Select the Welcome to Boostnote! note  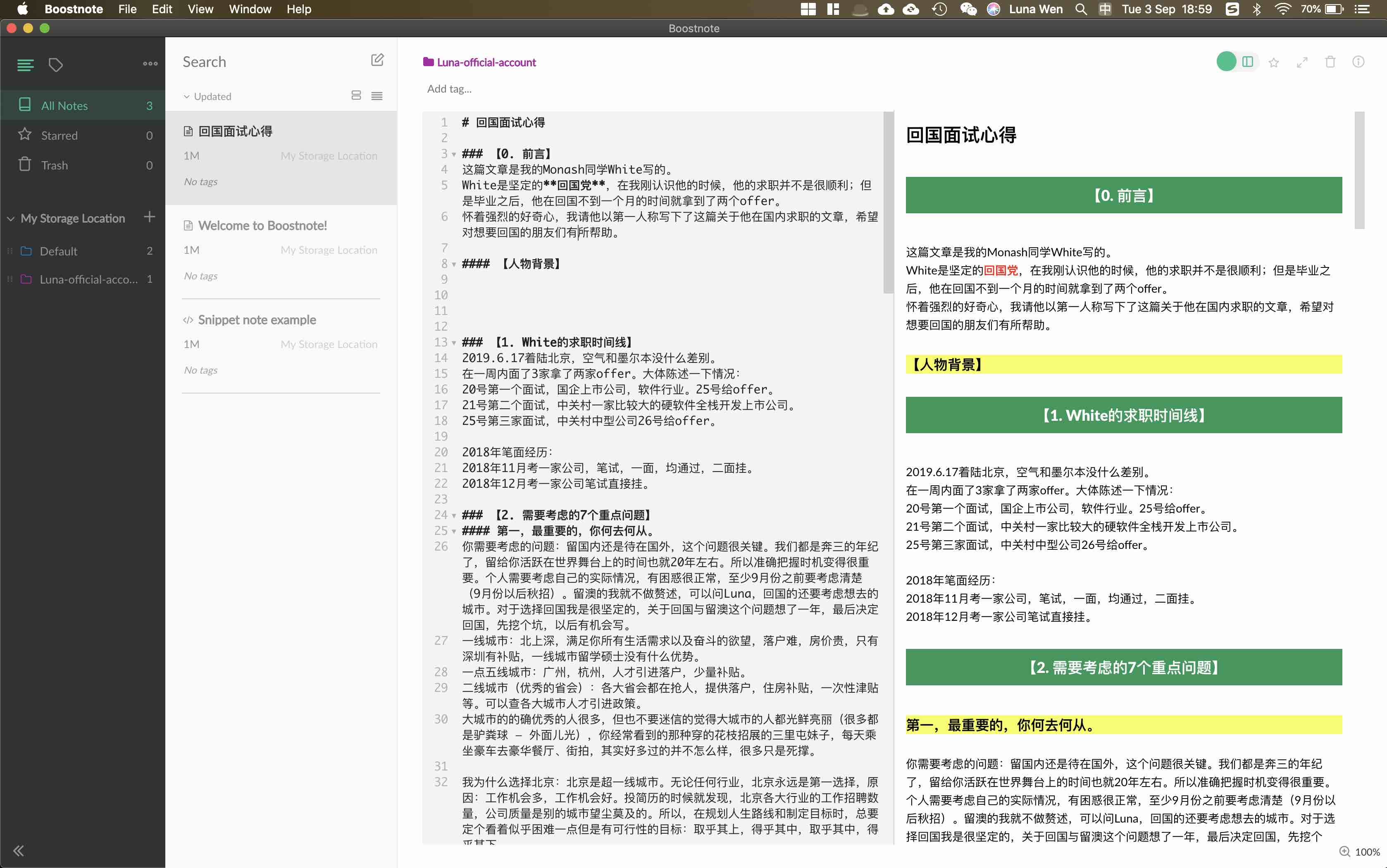(x=262, y=226)
